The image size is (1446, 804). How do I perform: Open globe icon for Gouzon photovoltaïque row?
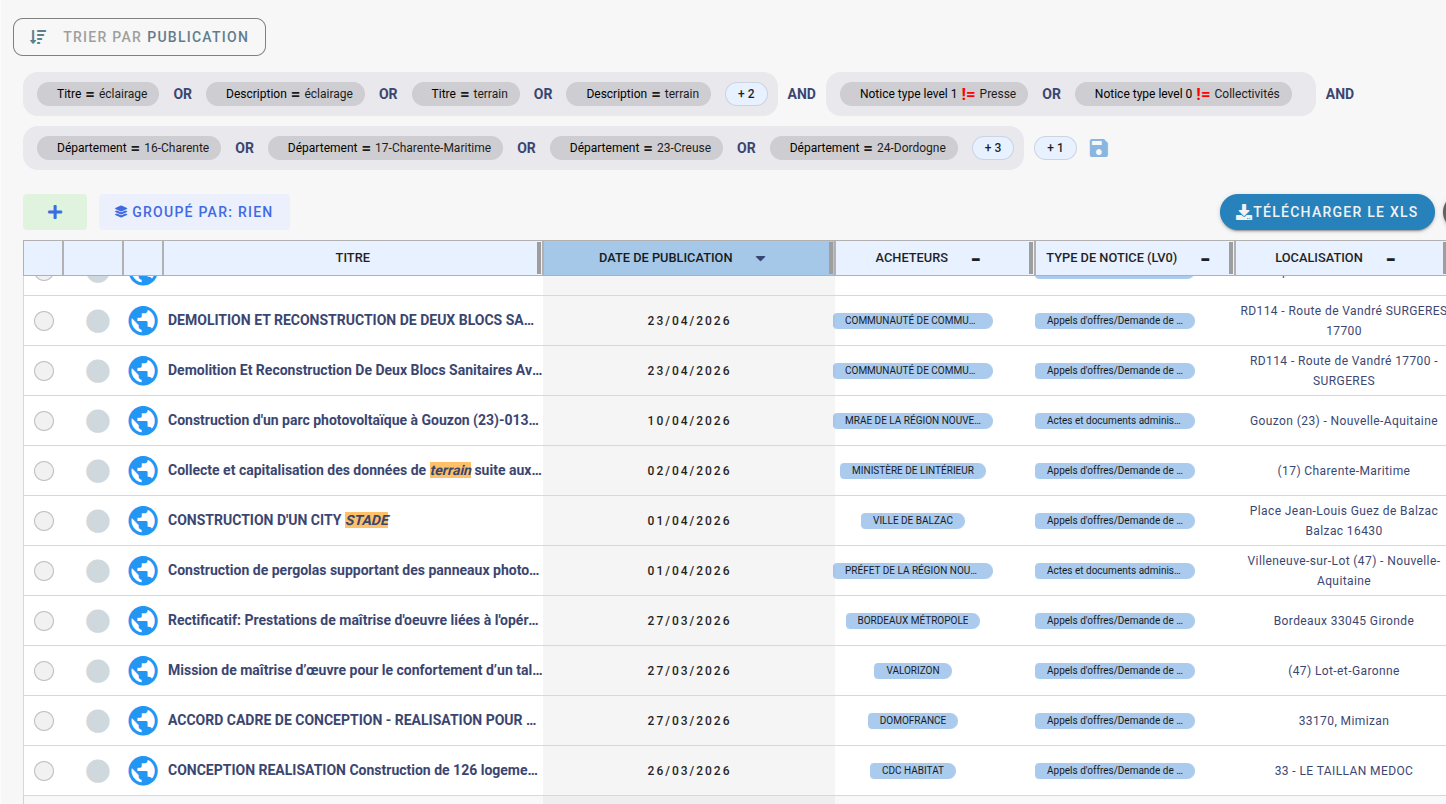143,420
